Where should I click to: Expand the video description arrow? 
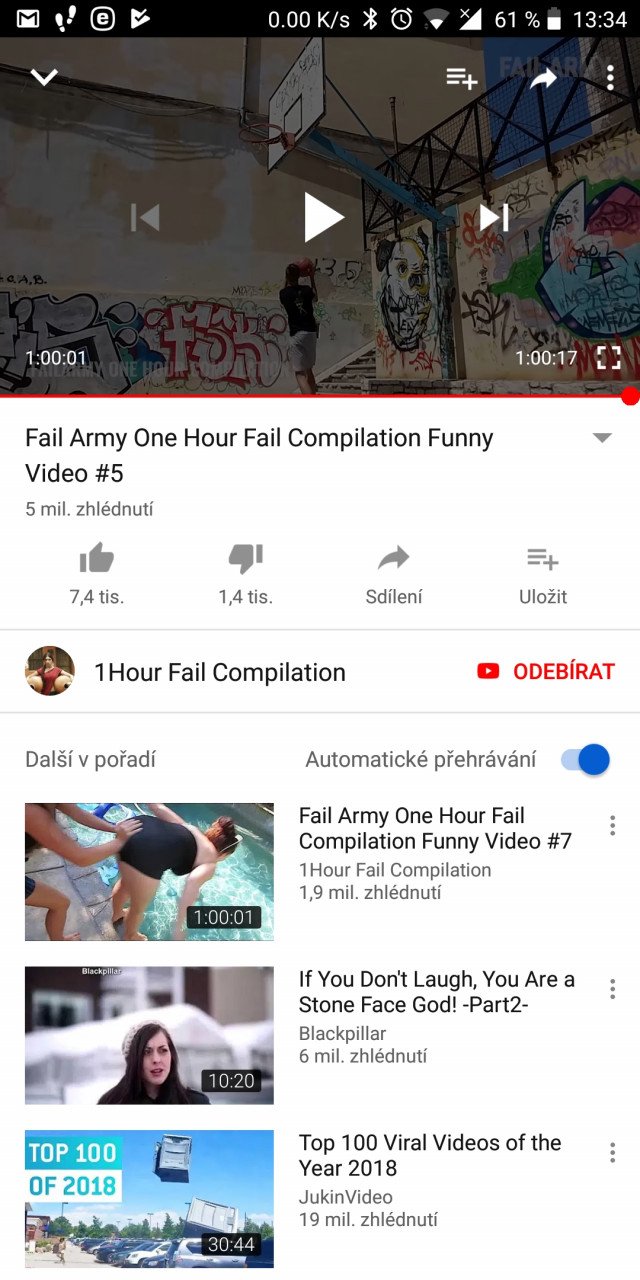coord(602,438)
